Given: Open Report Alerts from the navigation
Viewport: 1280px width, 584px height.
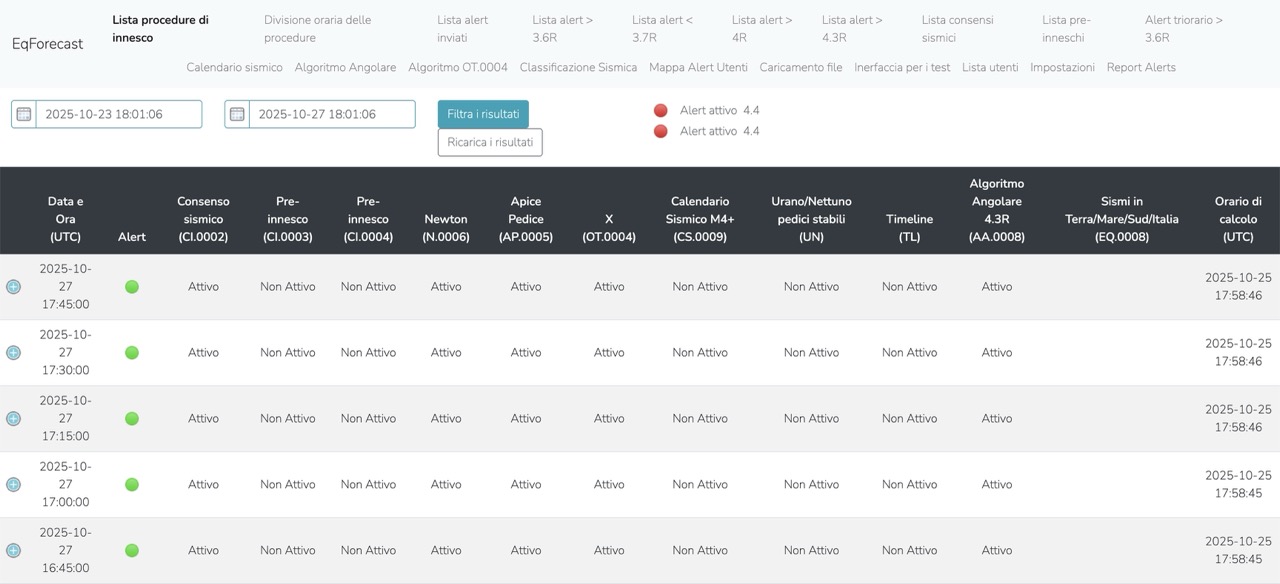Looking at the screenshot, I should [1141, 67].
